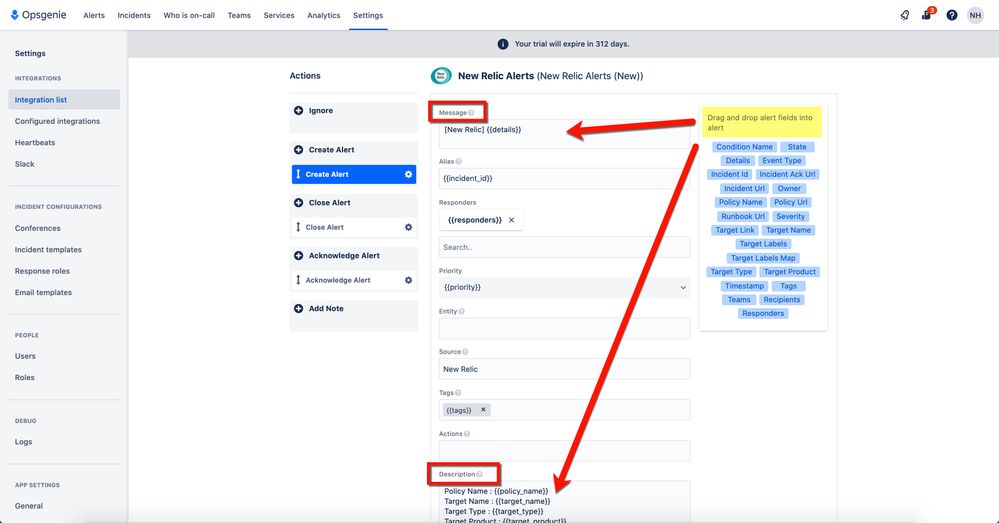Click the Condition Name field chip

[744, 147]
